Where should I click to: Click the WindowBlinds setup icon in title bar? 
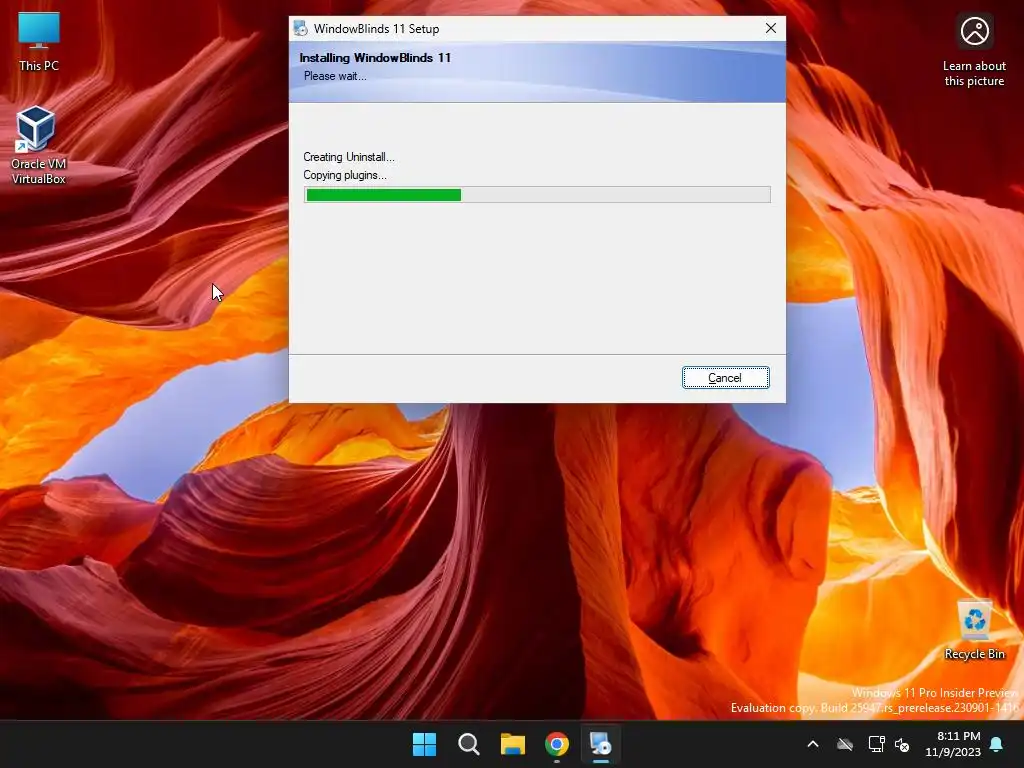tap(300, 29)
